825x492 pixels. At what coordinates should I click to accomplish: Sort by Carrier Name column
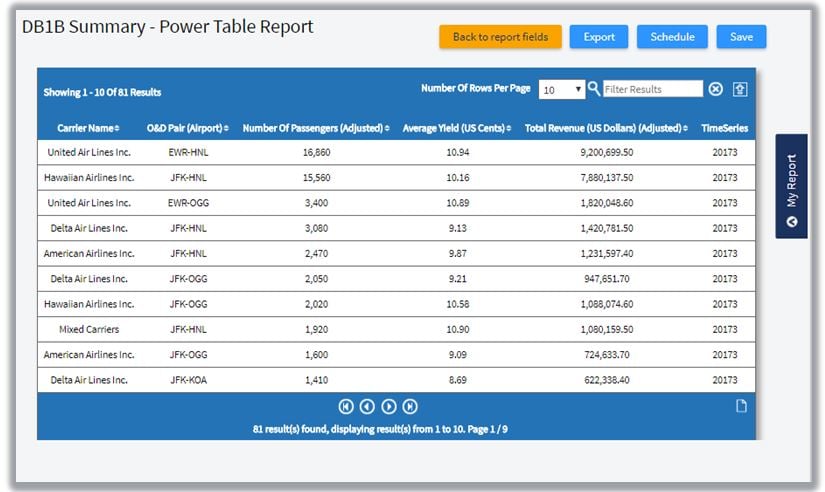[88, 128]
